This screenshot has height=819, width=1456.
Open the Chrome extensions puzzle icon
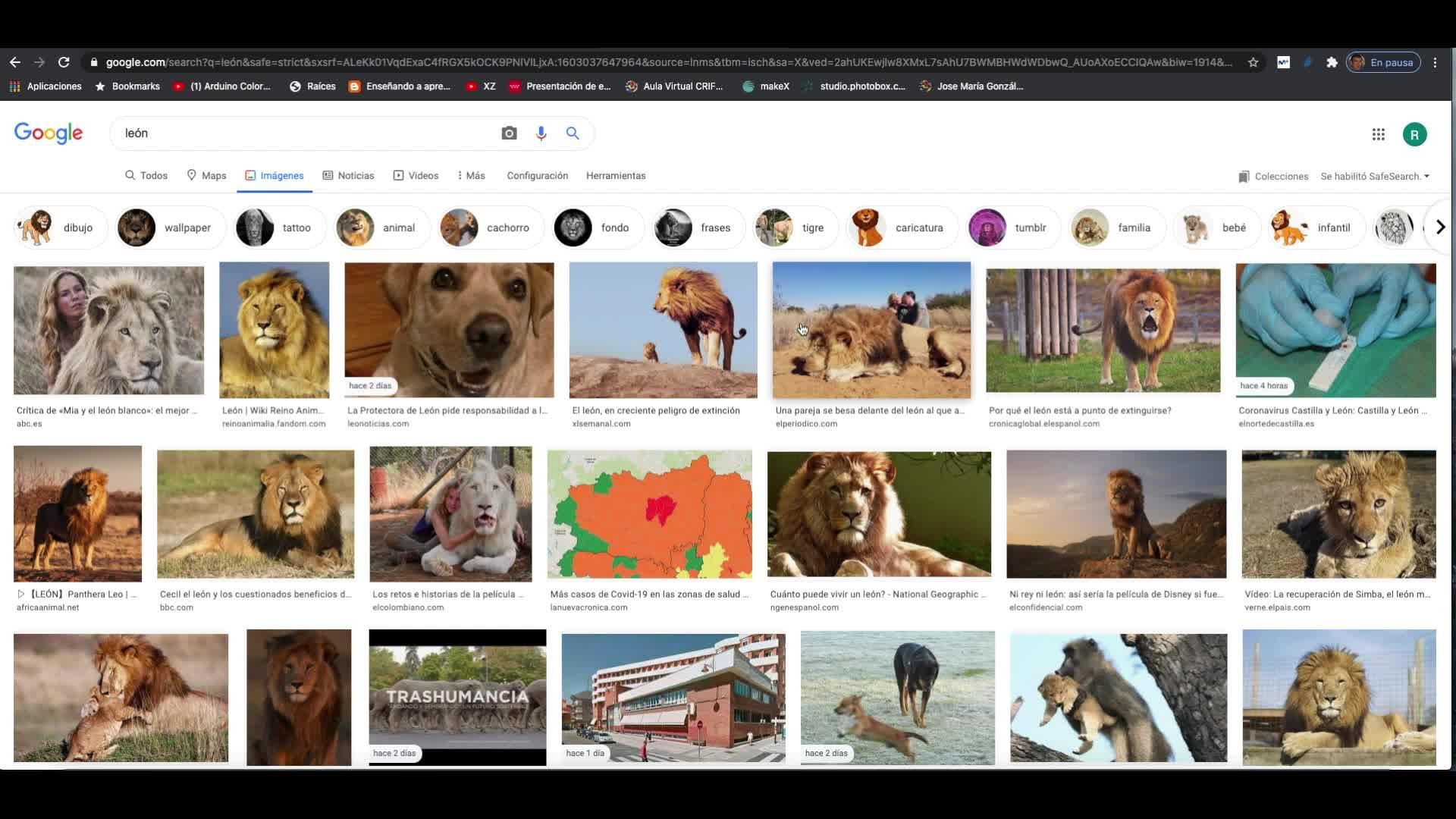coord(1332,62)
